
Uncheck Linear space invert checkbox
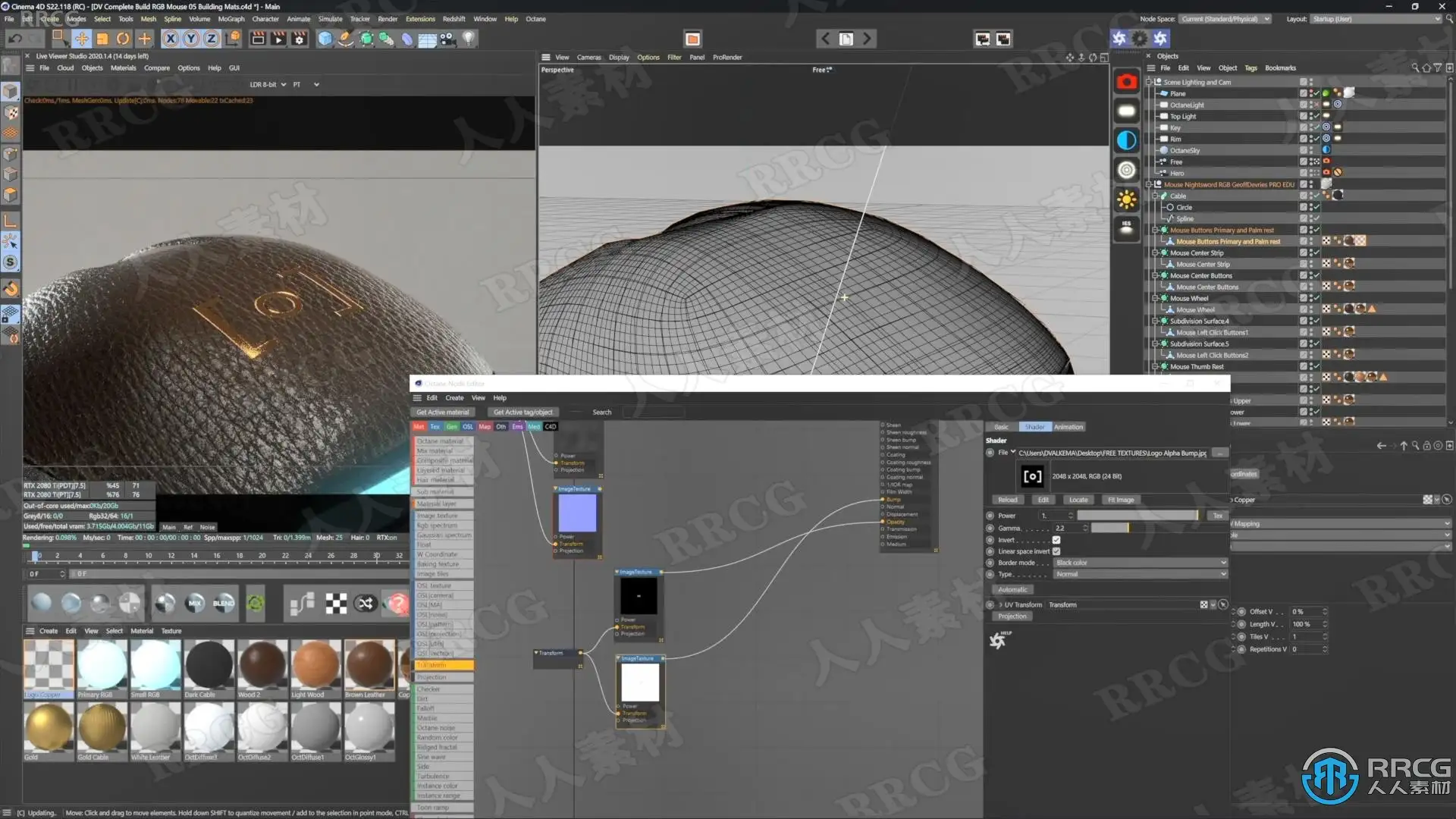[x=1056, y=551]
